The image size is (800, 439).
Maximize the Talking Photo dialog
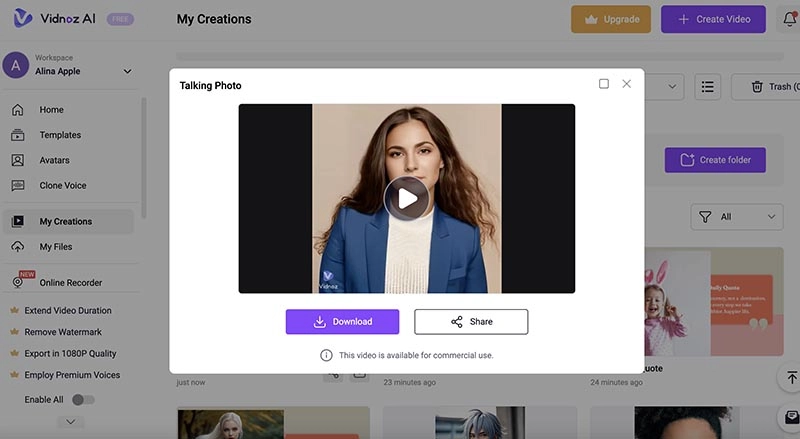coord(604,84)
